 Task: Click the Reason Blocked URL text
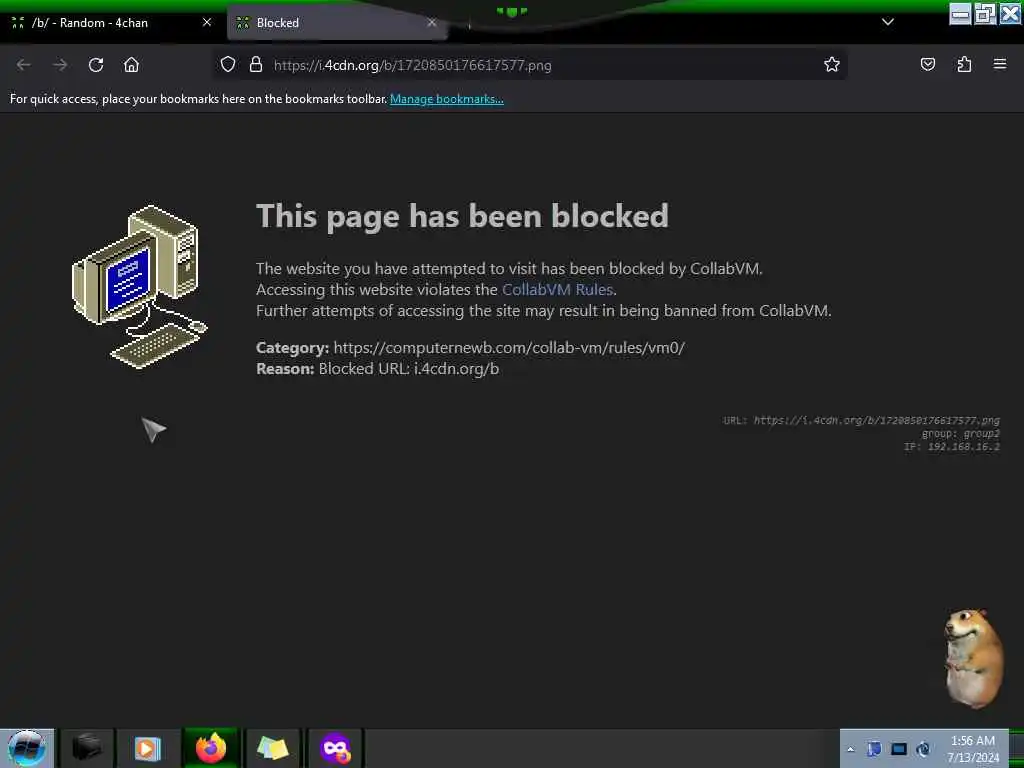(409, 368)
